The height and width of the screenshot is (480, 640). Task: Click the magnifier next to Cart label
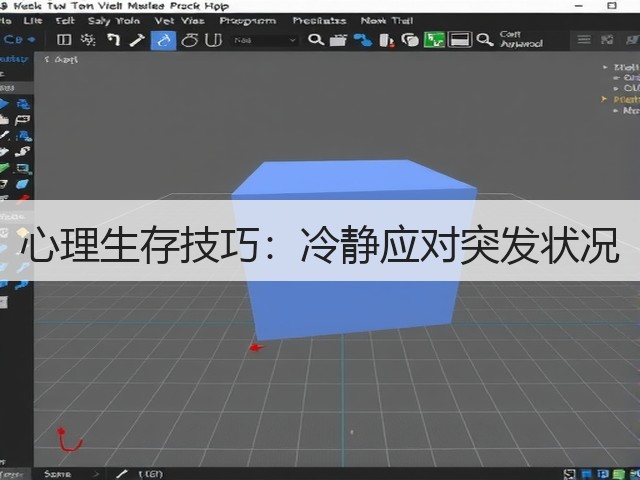point(484,40)
